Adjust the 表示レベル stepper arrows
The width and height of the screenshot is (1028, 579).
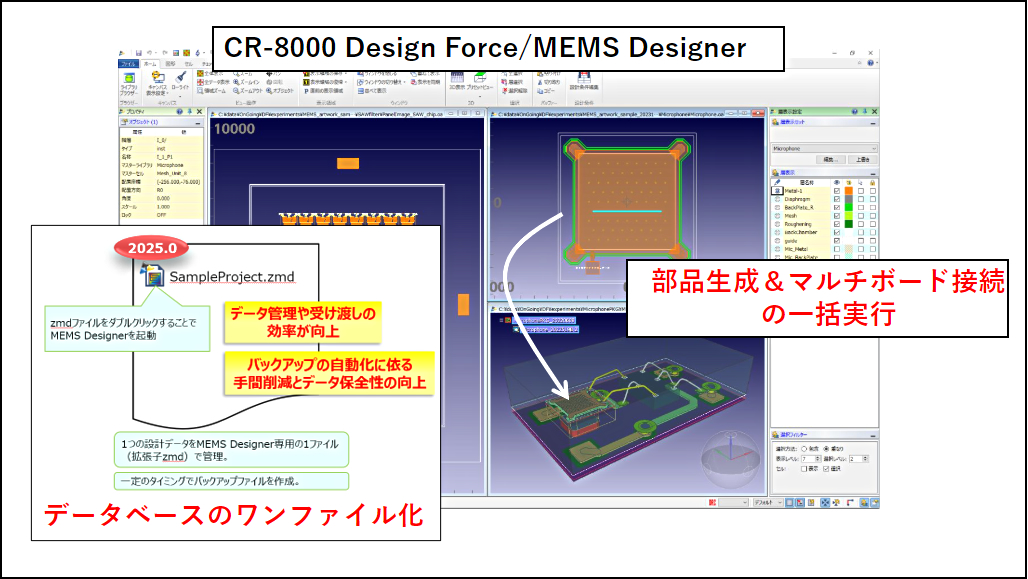click(818, 459)
